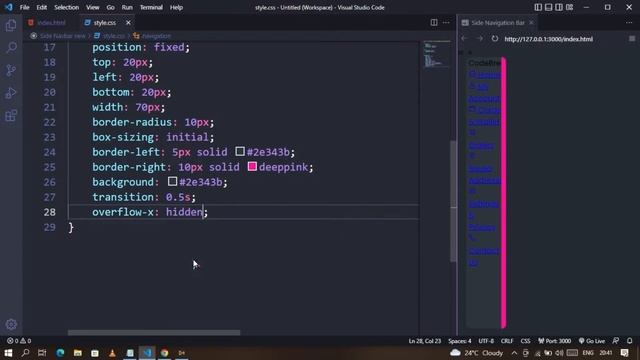
Task: Open the Help menu
Action: pos(176,7)
